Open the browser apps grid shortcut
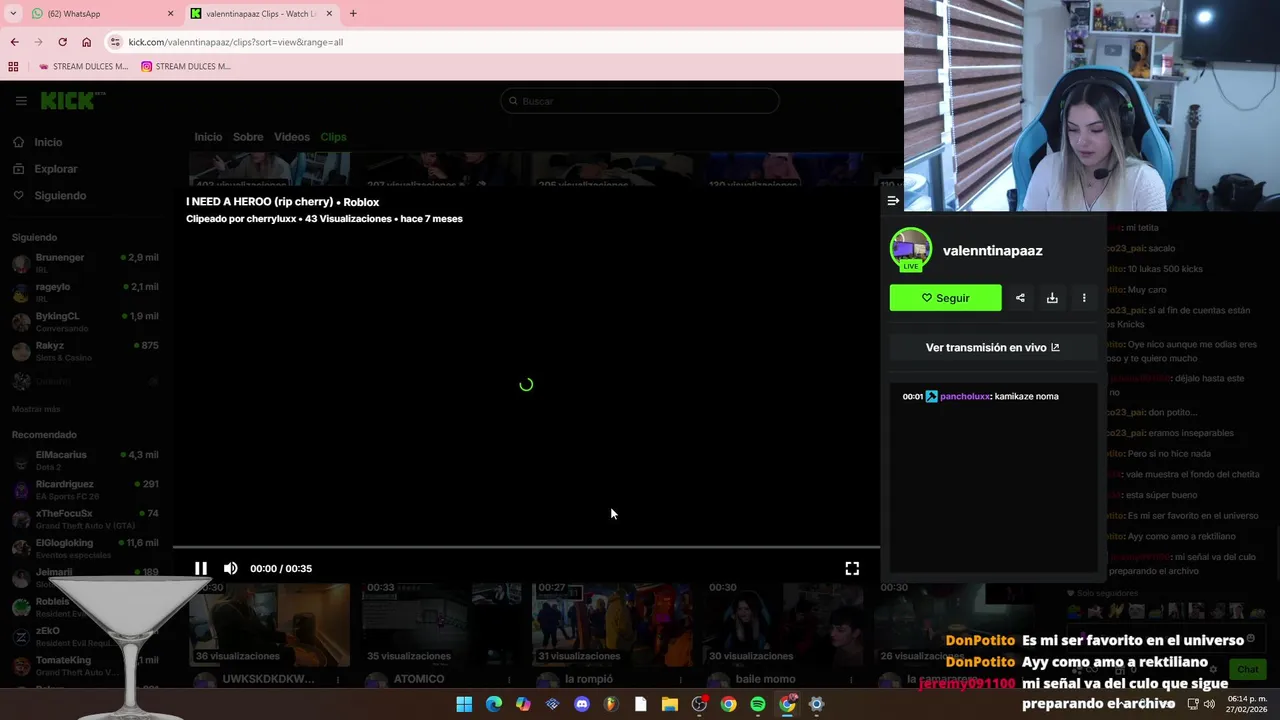This screenshot has width=1280, height=720. 13,67
